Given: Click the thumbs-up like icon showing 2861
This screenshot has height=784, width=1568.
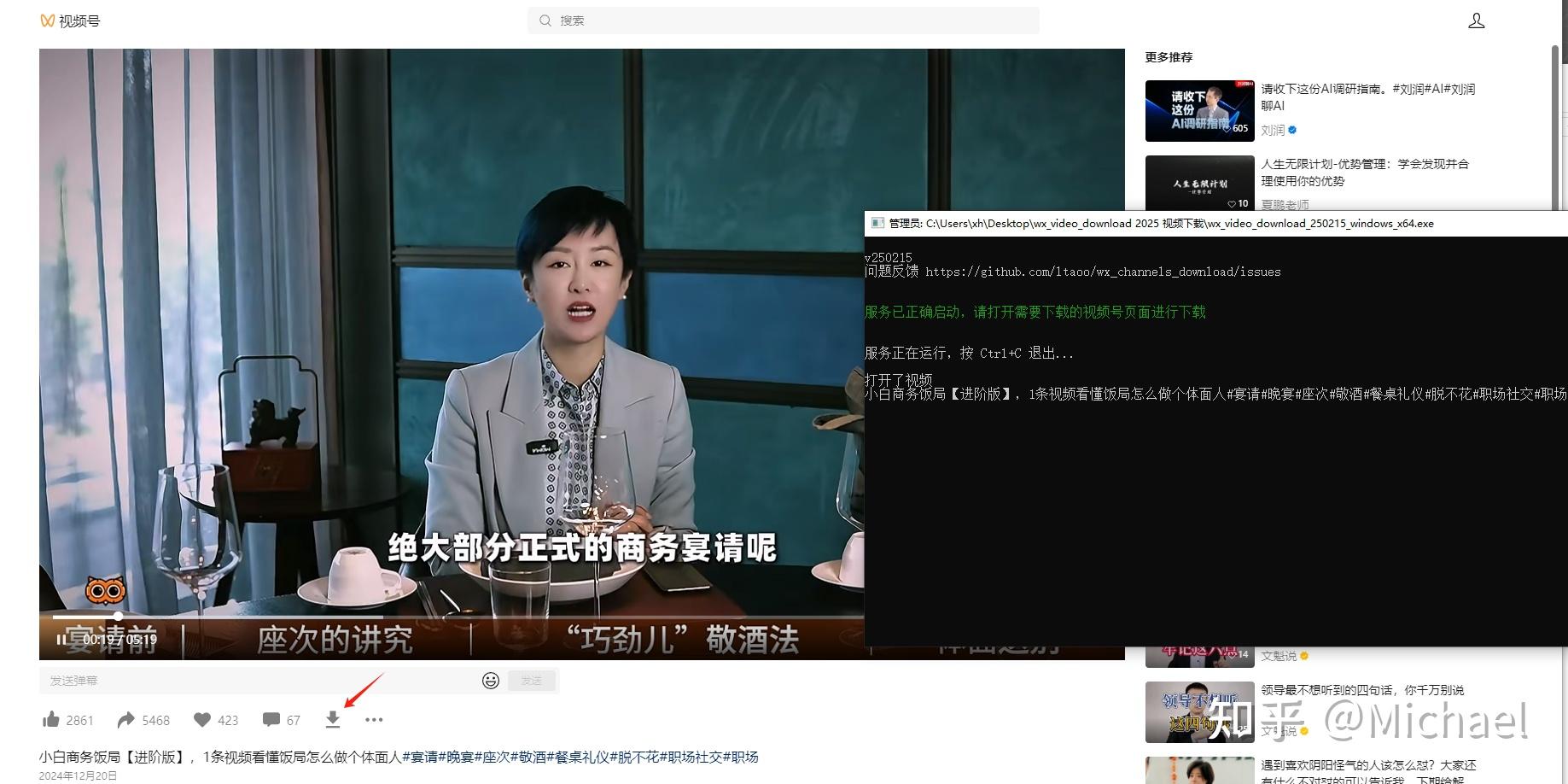Looking at the screenshot, I should 53,720.
